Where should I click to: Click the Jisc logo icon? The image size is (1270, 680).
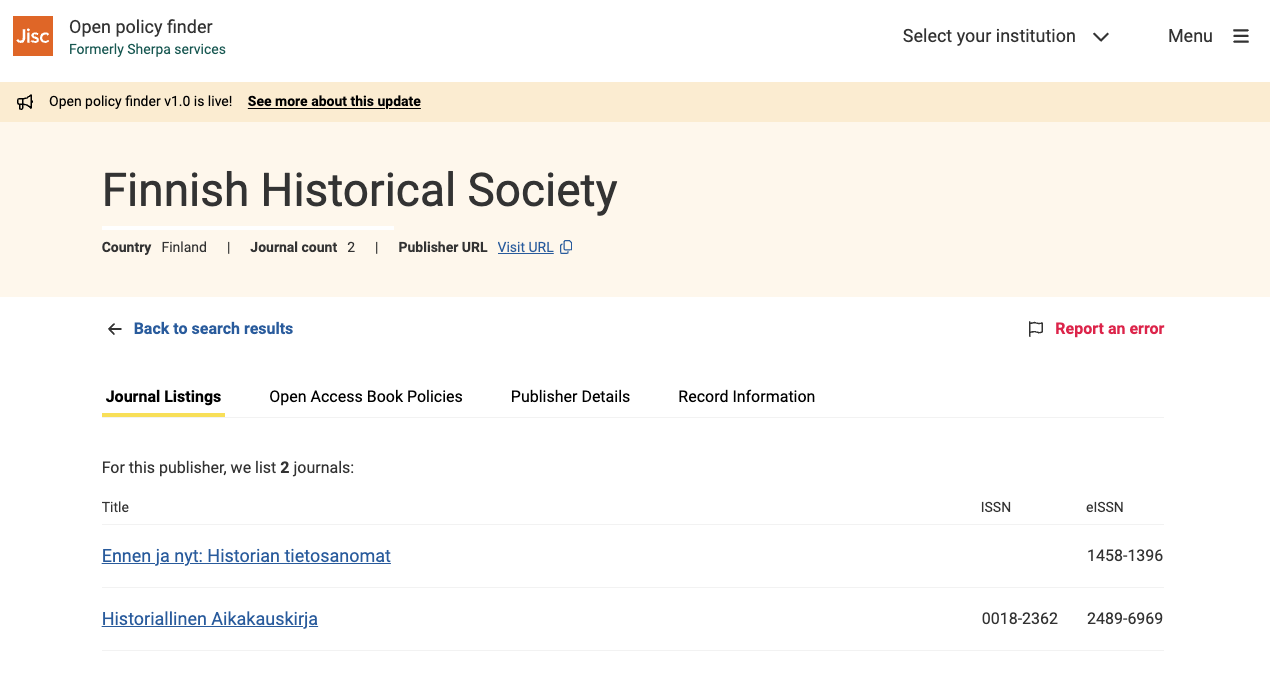33,36
